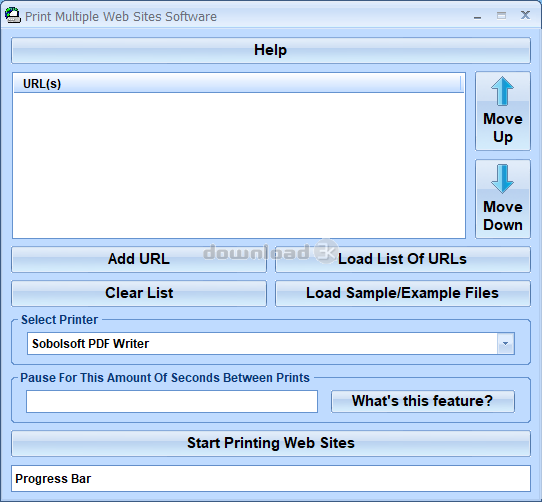Click the URL(s) column divider edge
The width and height of the screenshot is (542, 502).
pyautogui.click(x=461, y=84)
